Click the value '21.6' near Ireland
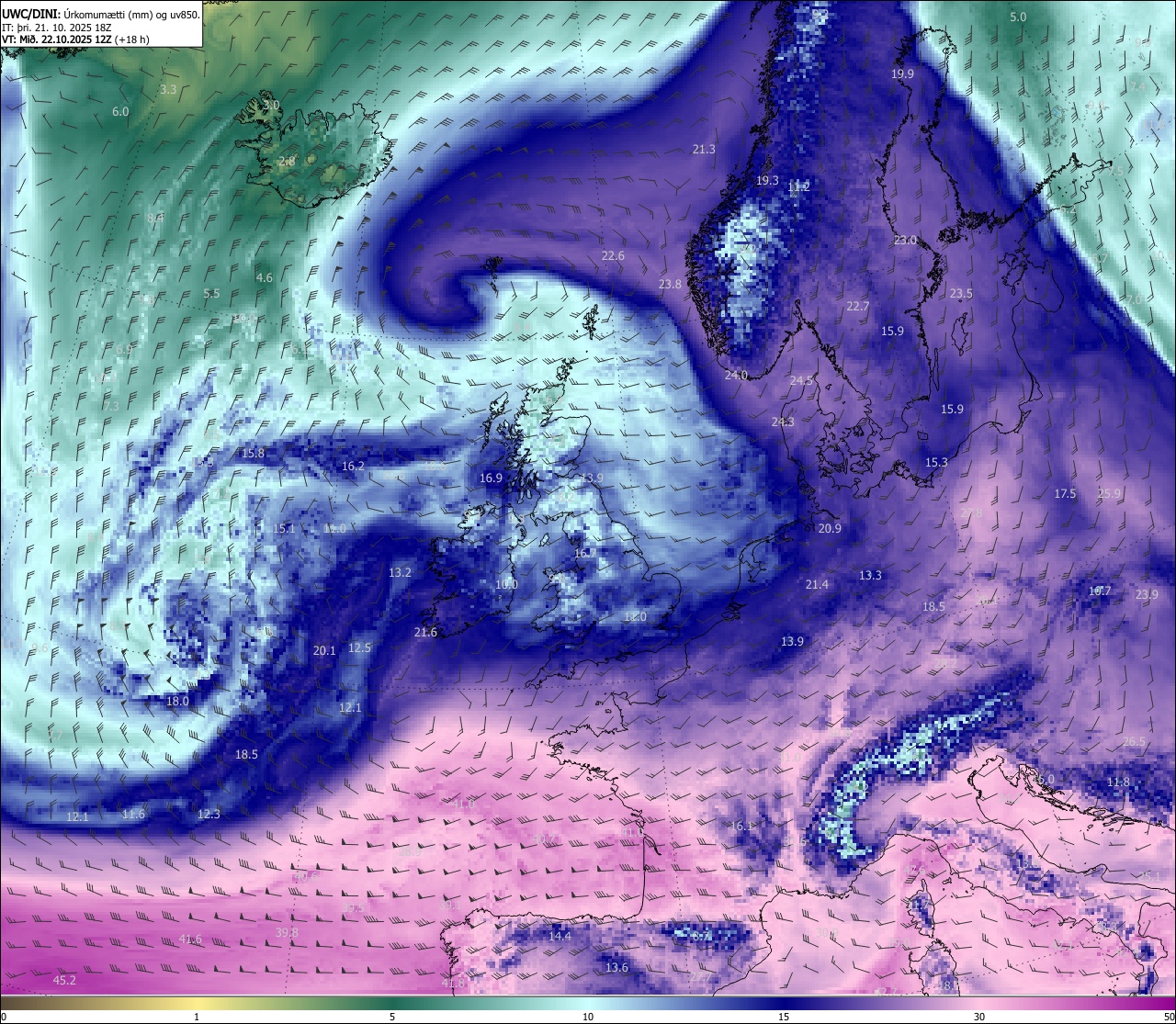Viewport: 1176px width, 1024px height. [x=425, y=632]
